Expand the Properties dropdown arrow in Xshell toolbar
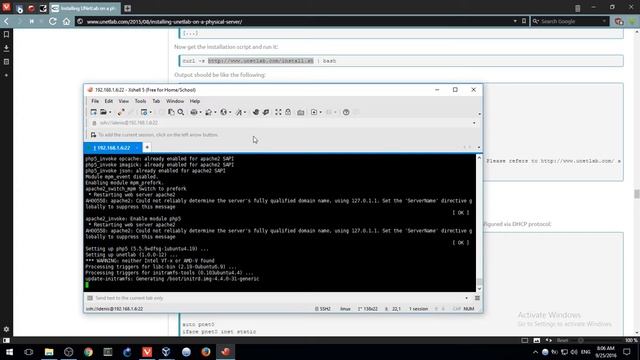 pos(150,112)
